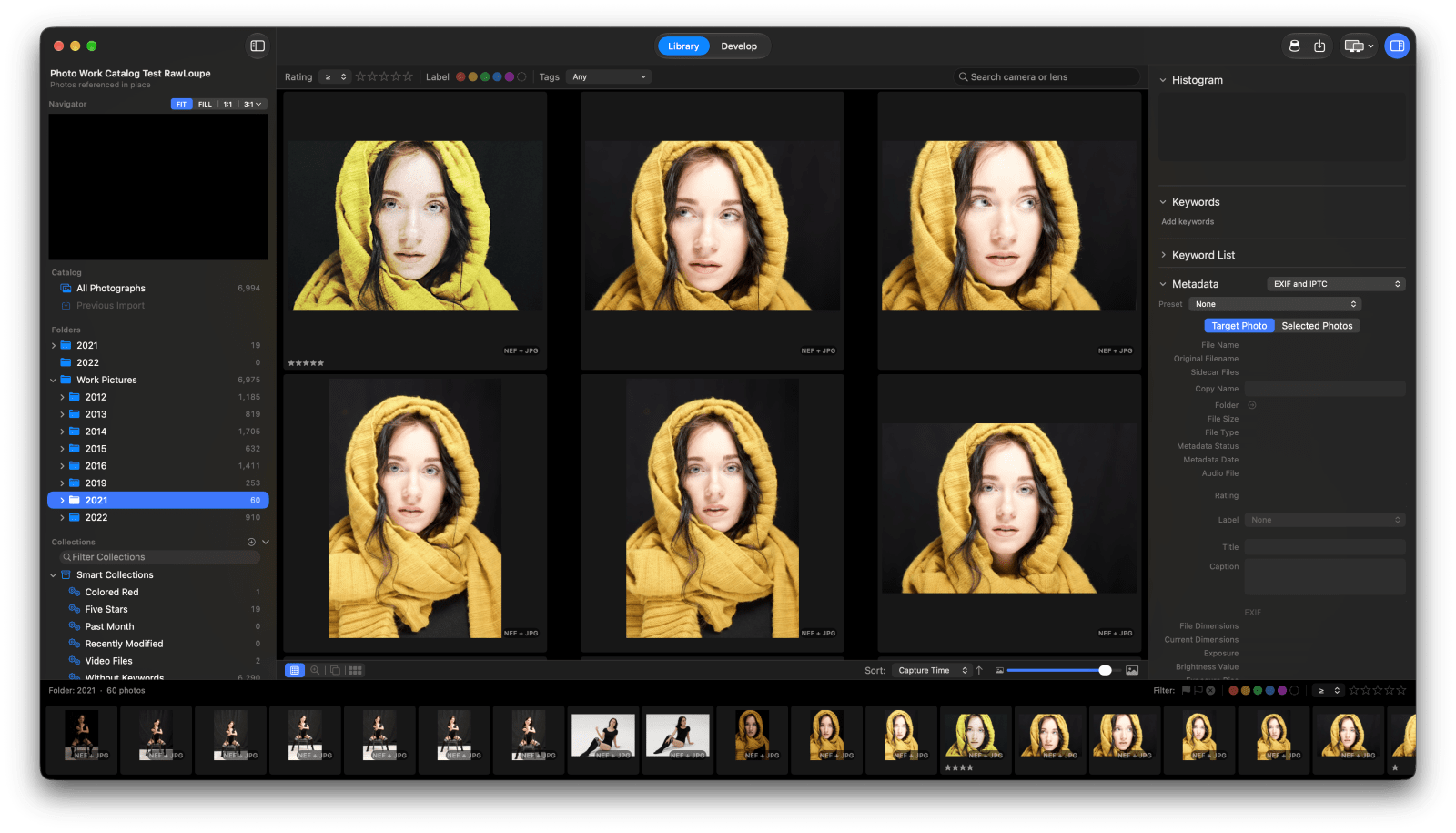
Task: Open the Tags Any dropdown
Action: pyautogui.click(x=608, y=77)
